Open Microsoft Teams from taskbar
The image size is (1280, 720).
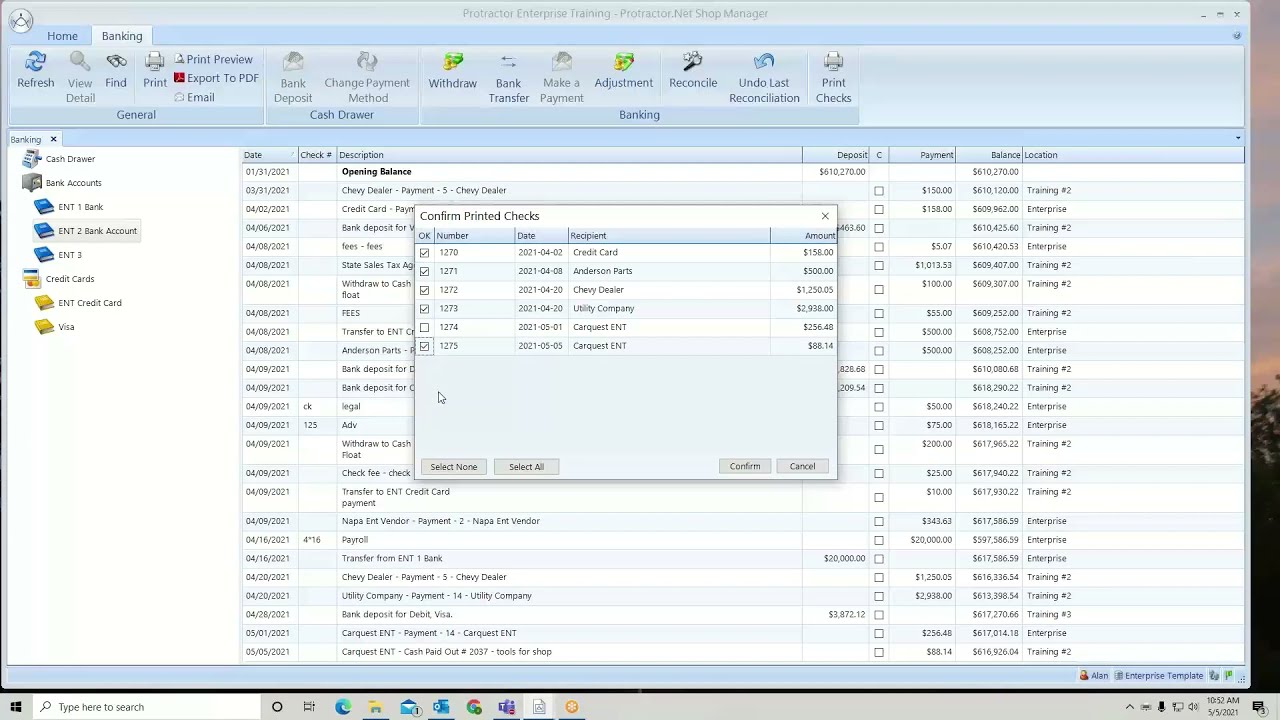coord(506,707)
